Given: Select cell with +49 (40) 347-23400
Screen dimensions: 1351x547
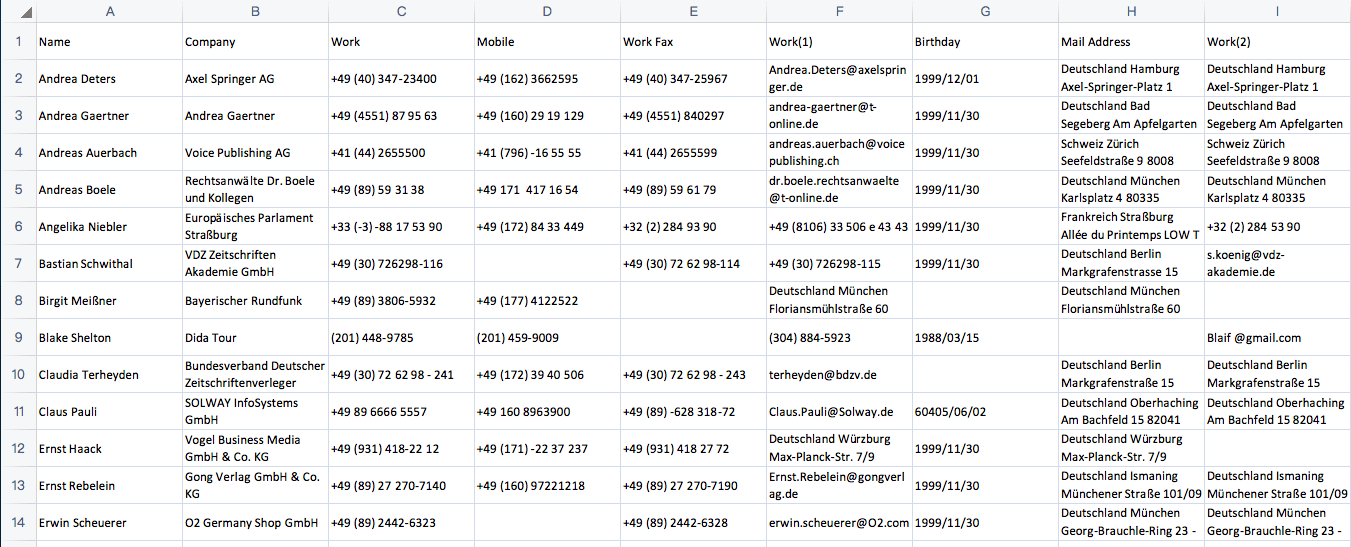Looking at the screenshot, I should (401, 79).
